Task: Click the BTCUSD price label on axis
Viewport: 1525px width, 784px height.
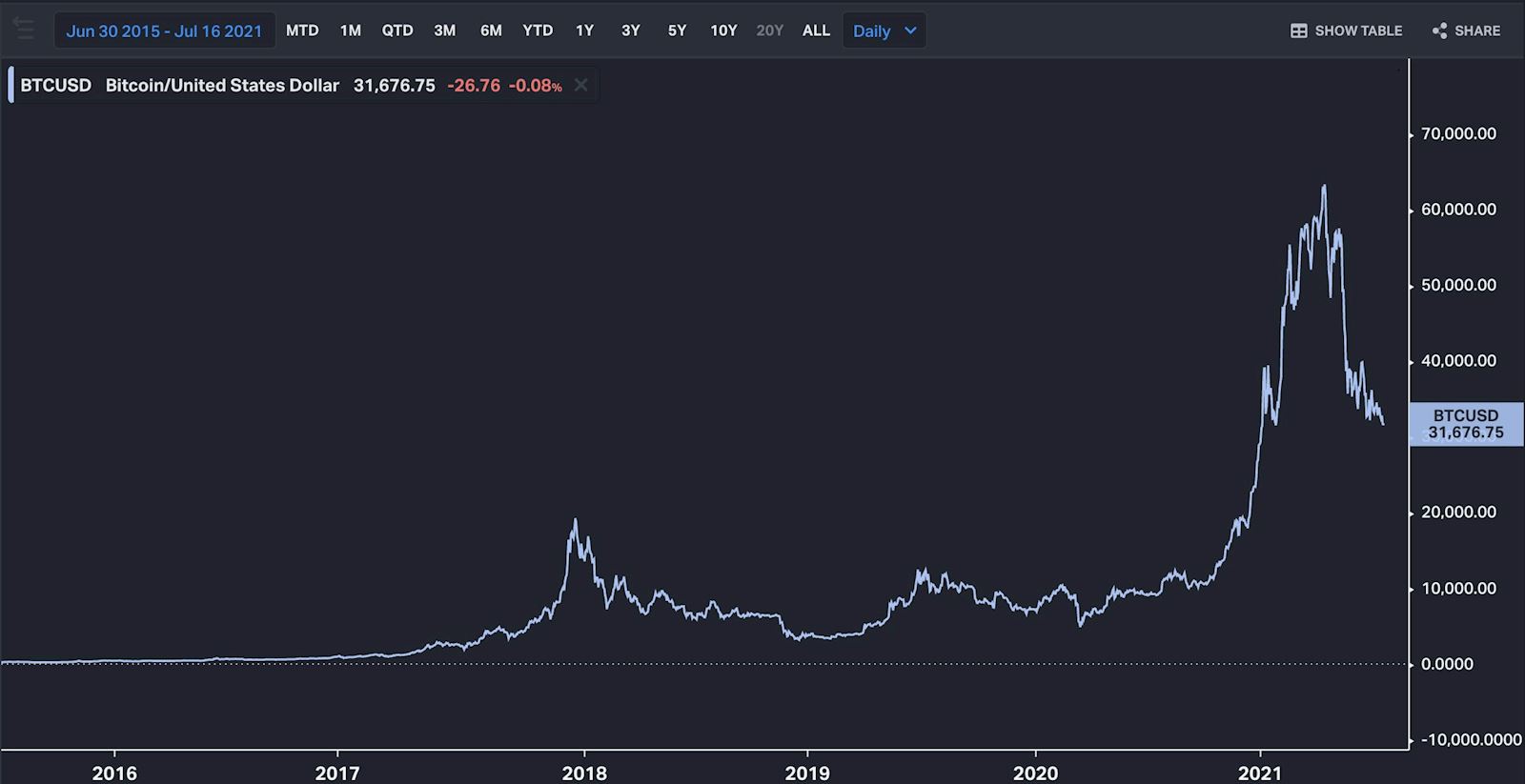Action: (x=1465, y=424)
